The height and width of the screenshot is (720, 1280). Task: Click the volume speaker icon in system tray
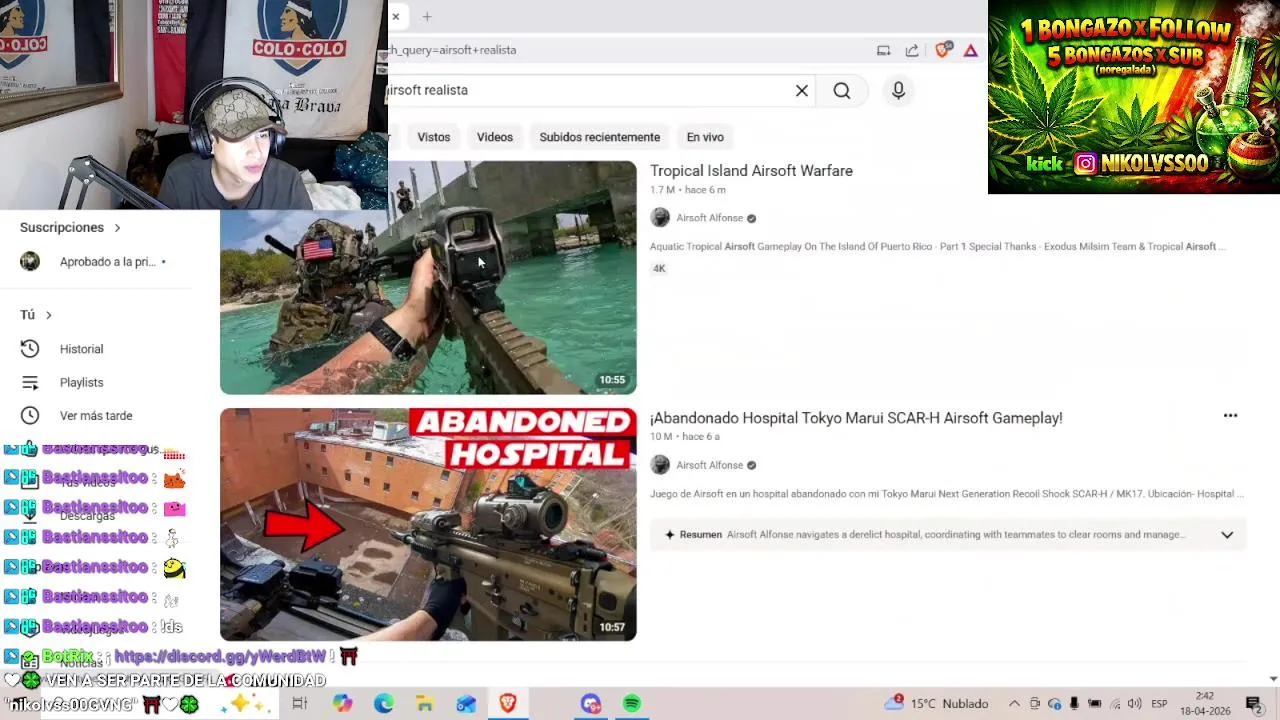click(1134, 704)
